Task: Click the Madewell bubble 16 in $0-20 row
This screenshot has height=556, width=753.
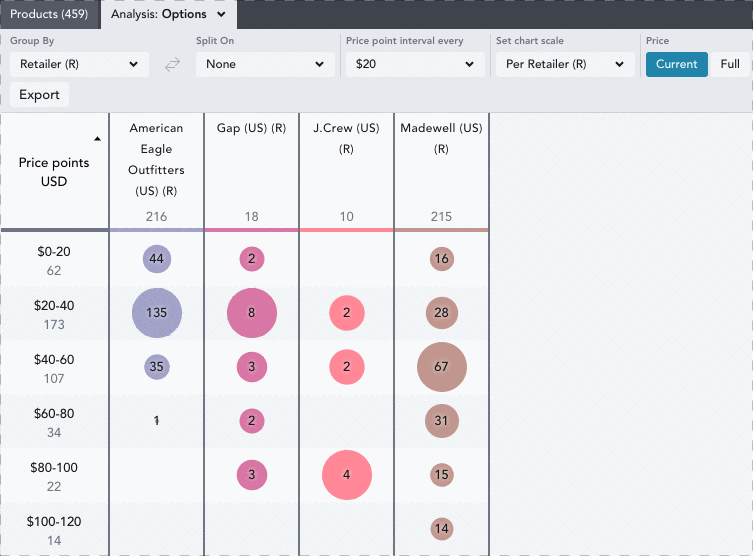Action: pos(442,259)
